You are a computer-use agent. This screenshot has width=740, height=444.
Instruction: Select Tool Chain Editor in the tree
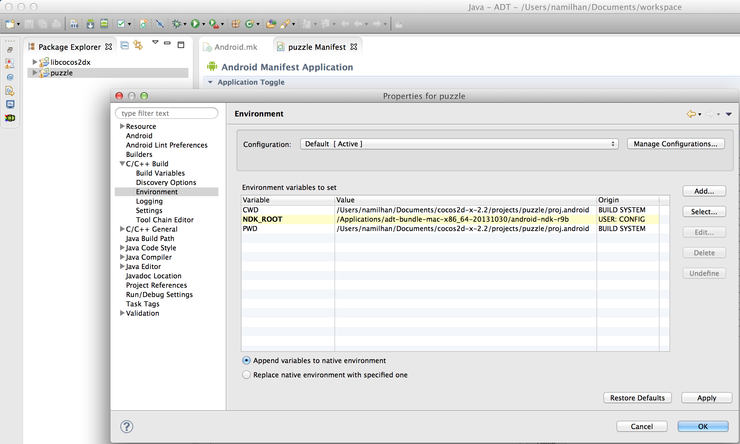165,220
